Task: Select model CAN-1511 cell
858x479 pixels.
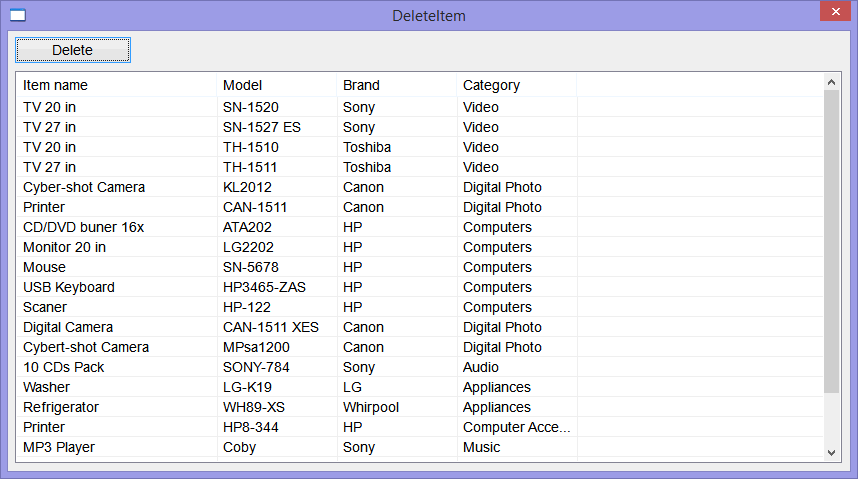Action: tap(254, 207)
